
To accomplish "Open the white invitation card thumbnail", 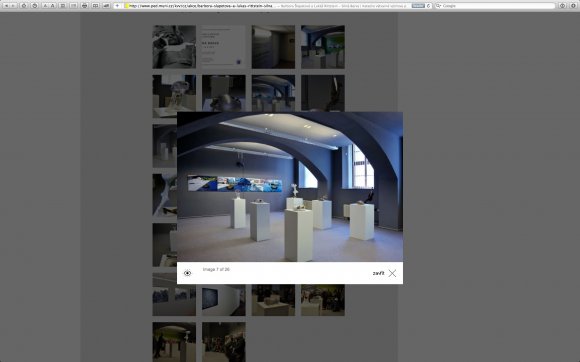I will 223,47.
